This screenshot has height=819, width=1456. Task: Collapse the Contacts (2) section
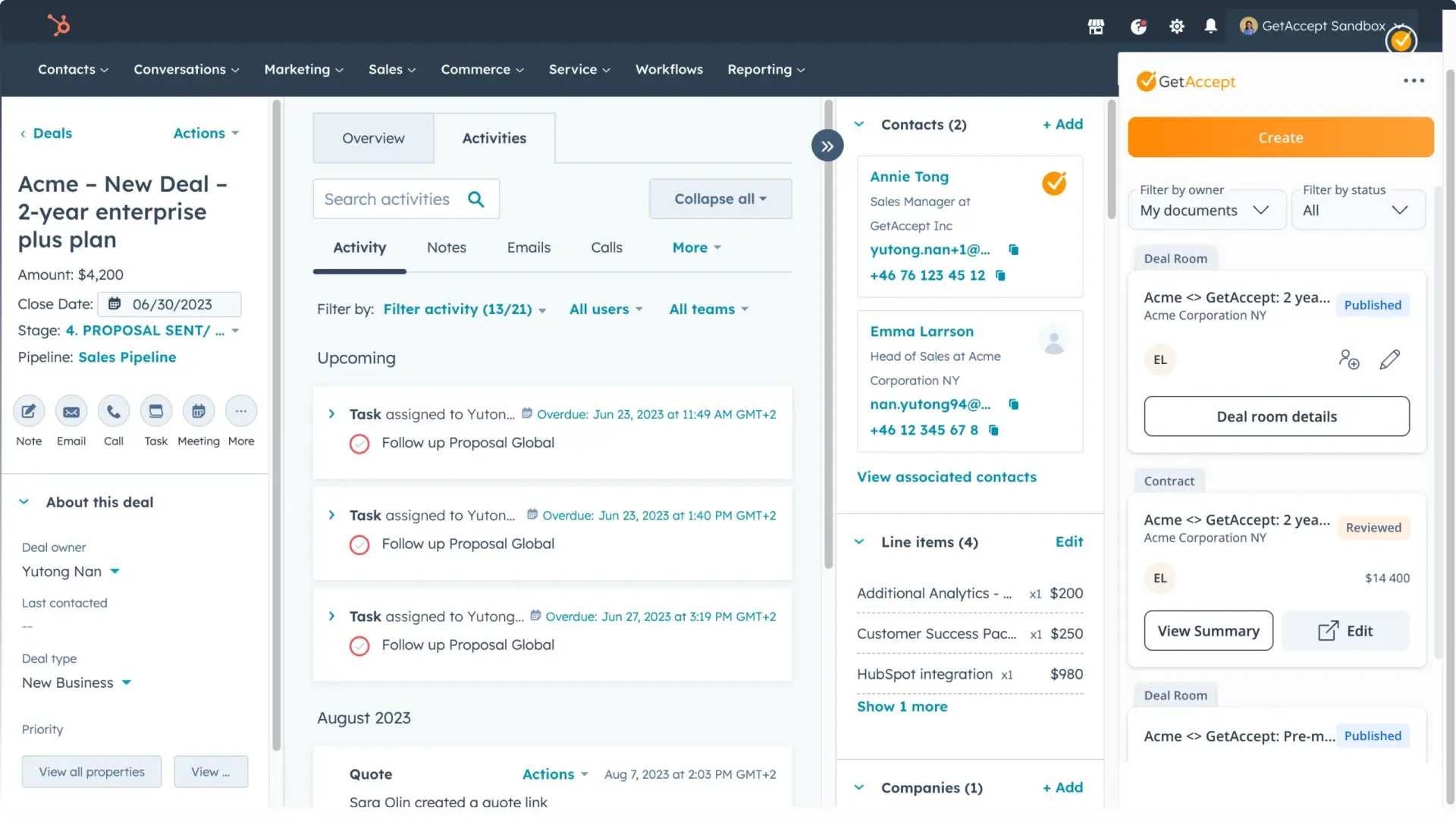tap(859, 124)
